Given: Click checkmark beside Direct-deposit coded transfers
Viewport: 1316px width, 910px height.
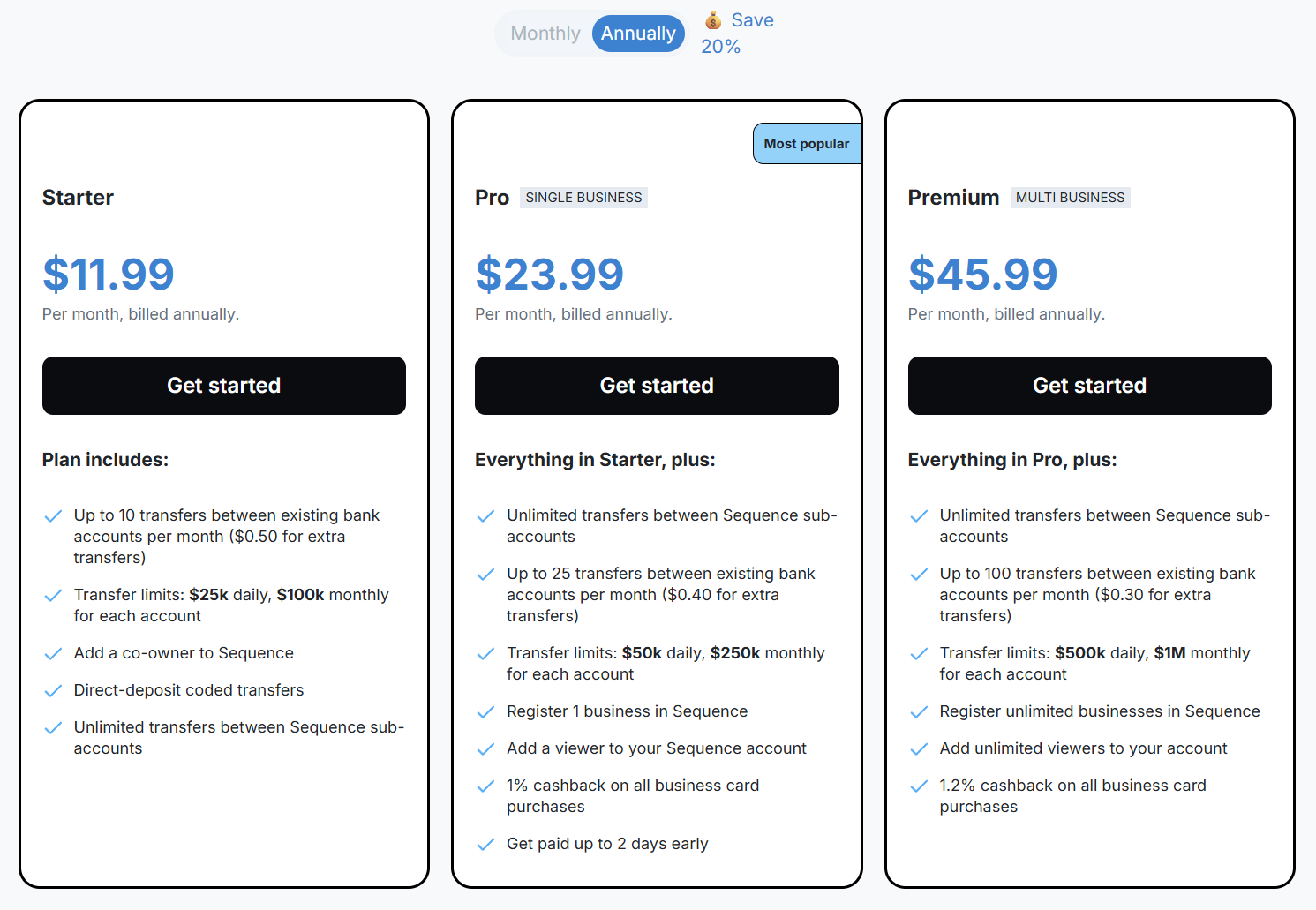Looking at the screenshot, I should (53, 691).
